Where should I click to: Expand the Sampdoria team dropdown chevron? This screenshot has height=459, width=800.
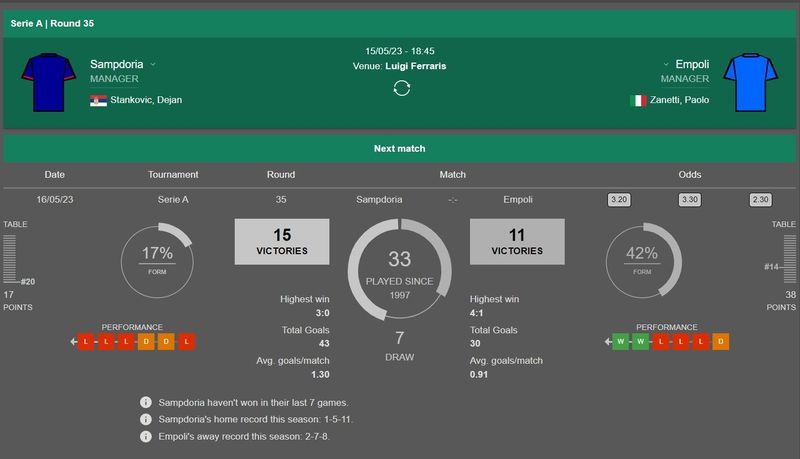click(153, 65)
